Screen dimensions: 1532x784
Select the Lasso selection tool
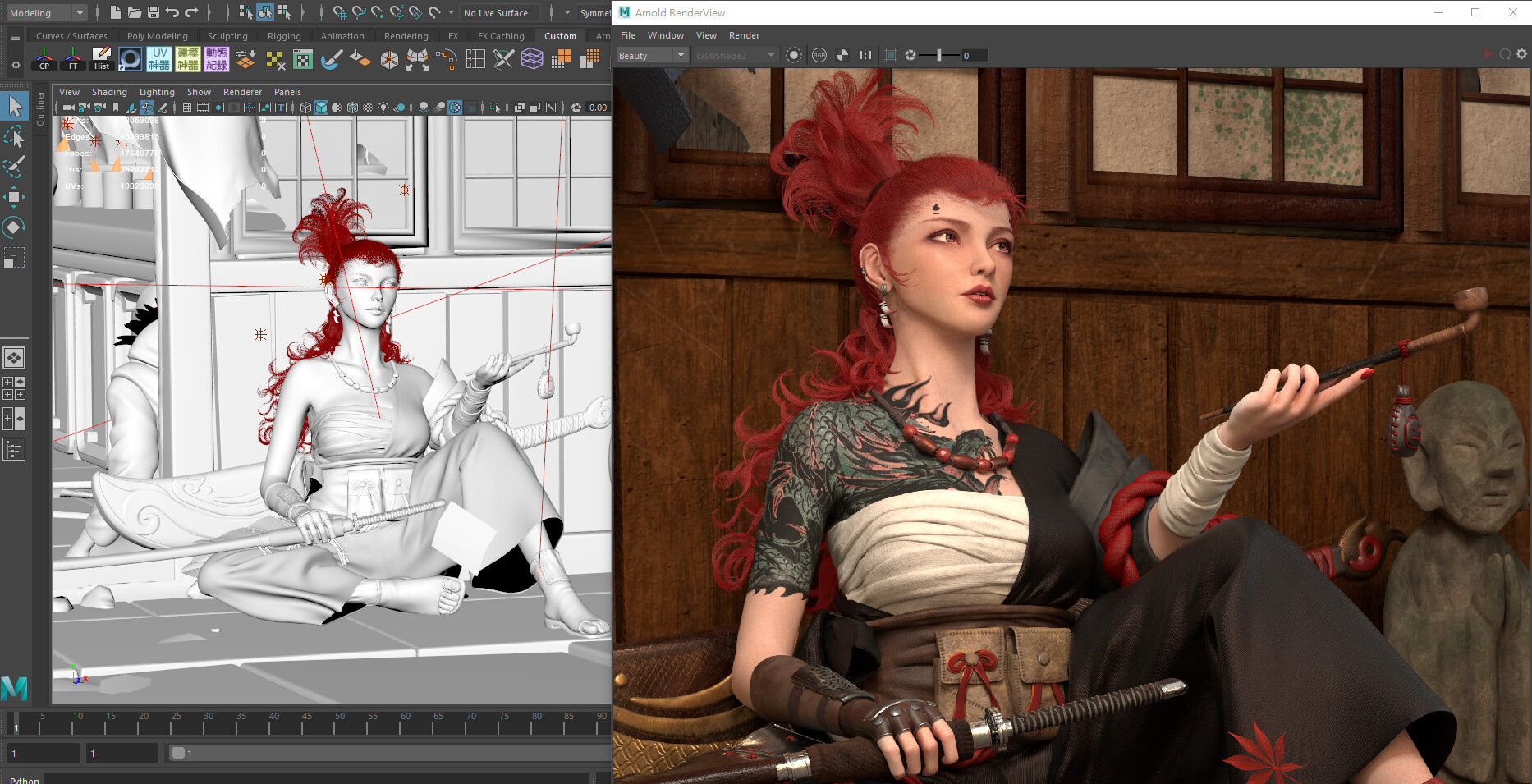(14, 137)
